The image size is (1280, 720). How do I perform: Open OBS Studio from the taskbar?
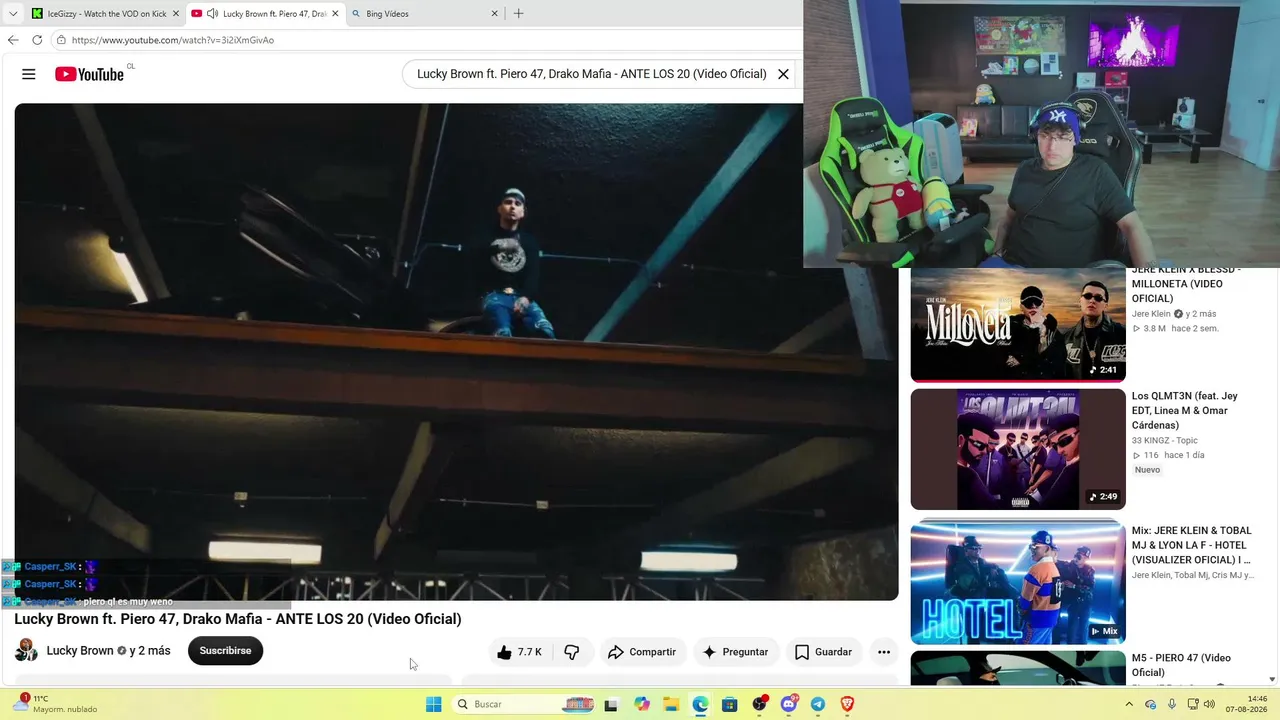point(760,704)
